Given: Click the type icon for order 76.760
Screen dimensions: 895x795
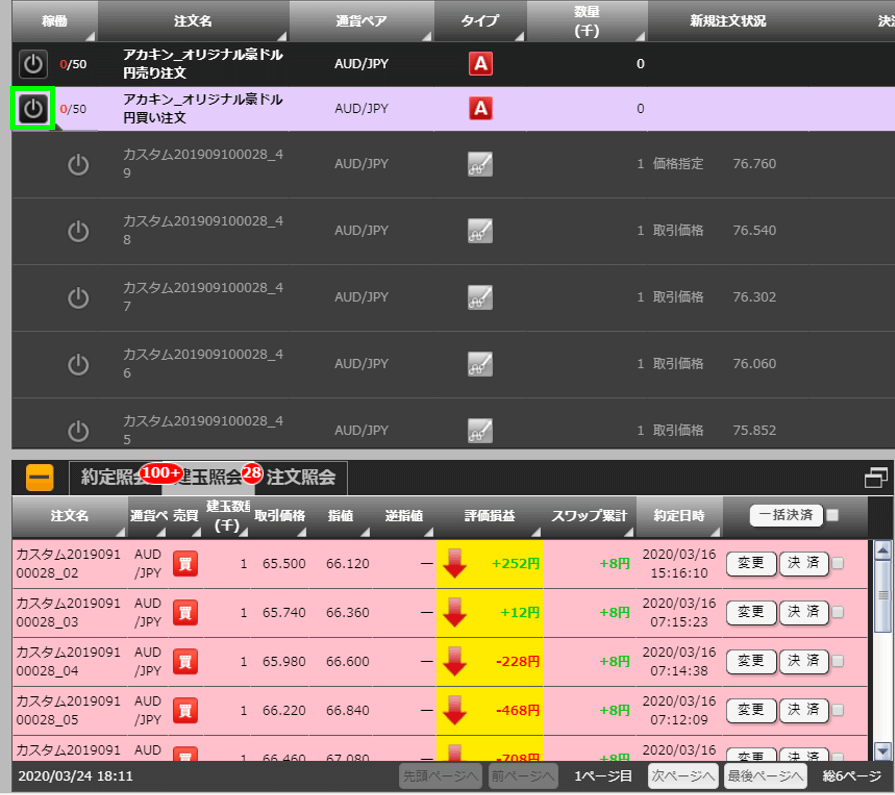Looking at the screenshot, I should click(x=481, y=165).
